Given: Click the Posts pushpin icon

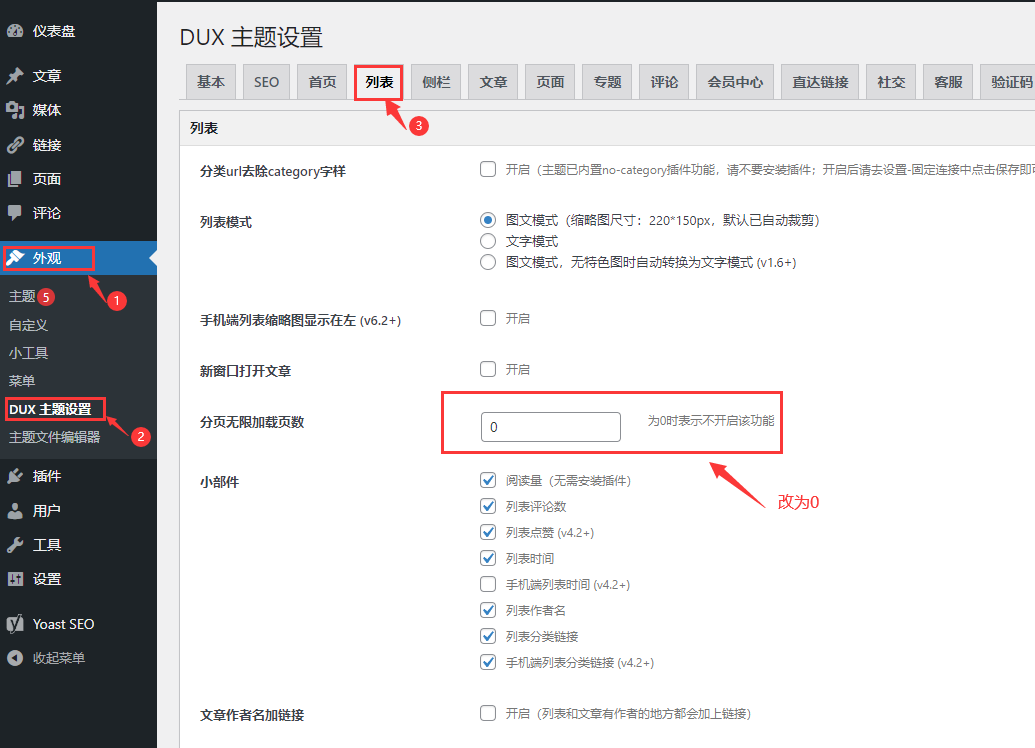Looking at the screenshot, I should coord(15,76).
